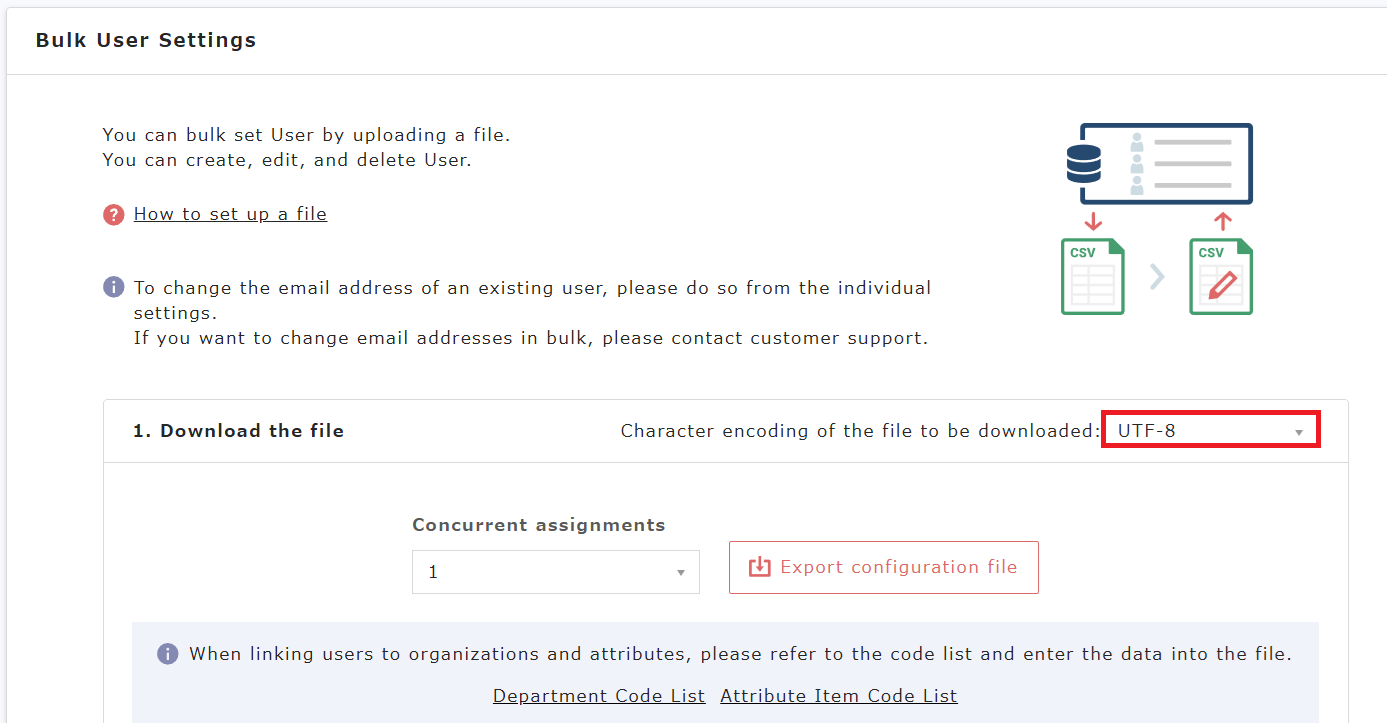Click the Bulk User Settings page title

click(146, 40)
